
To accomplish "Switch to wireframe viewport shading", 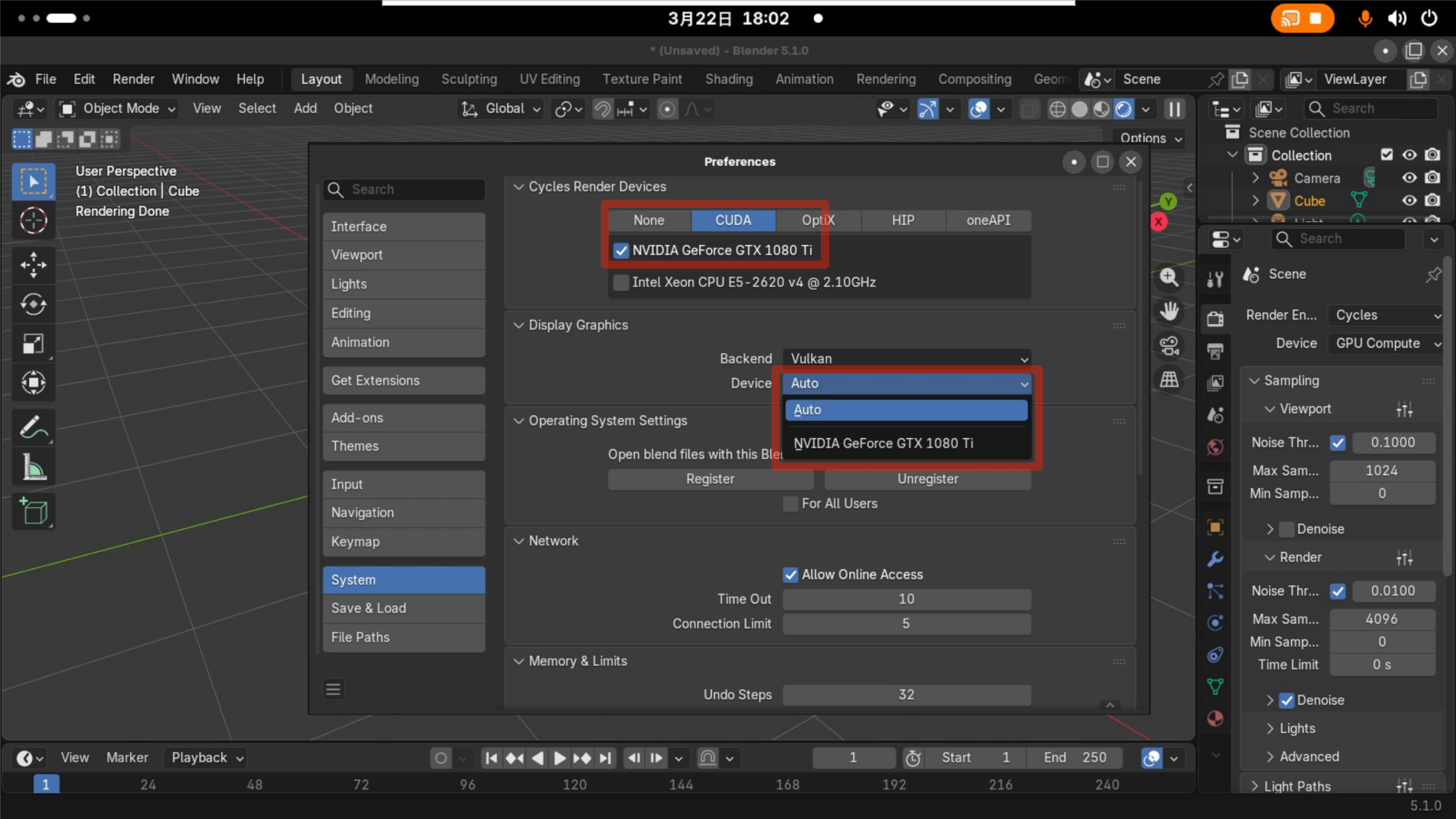I will click(x=1057, y=109).
